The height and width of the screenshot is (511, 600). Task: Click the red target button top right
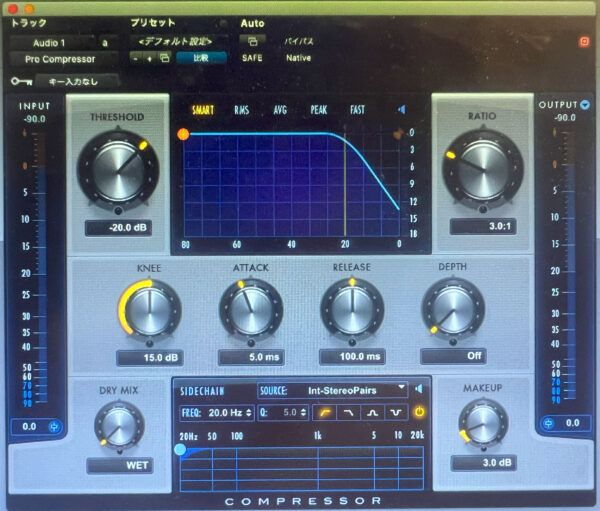[584, 41]
